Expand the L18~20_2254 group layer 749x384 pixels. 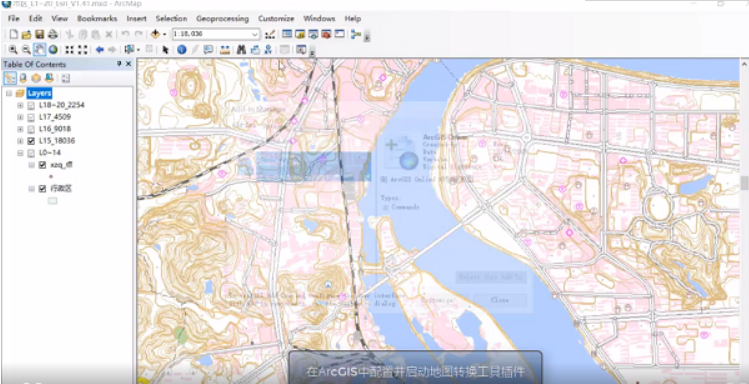tap(20, 105)
